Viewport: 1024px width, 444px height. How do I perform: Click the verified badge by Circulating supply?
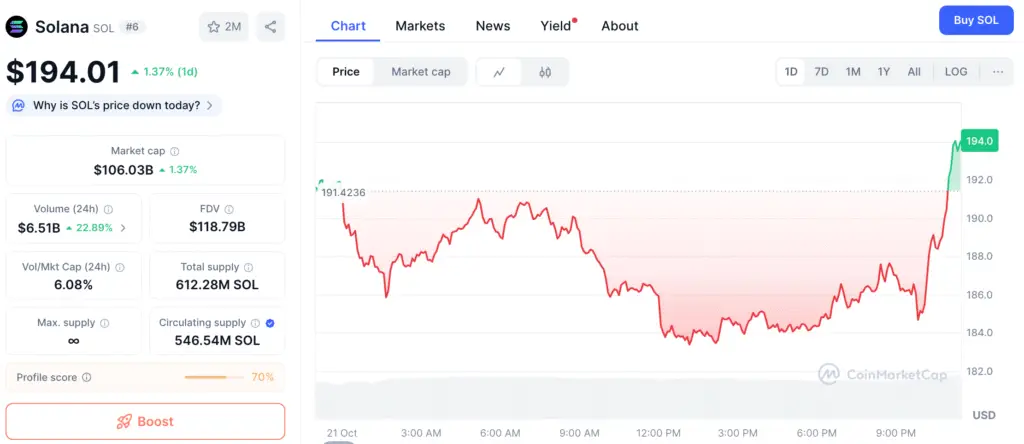[270, 323]
